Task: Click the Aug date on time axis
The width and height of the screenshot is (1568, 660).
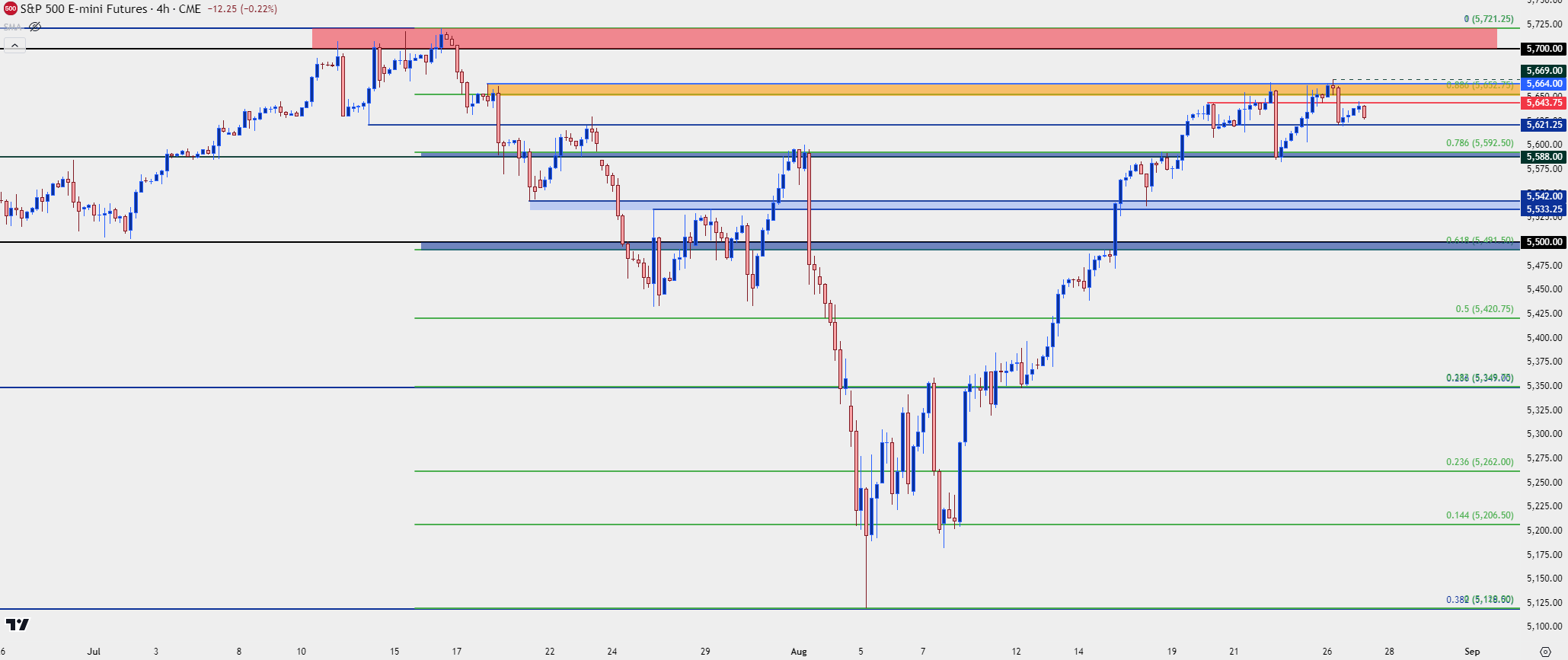Action: point(798,652)
